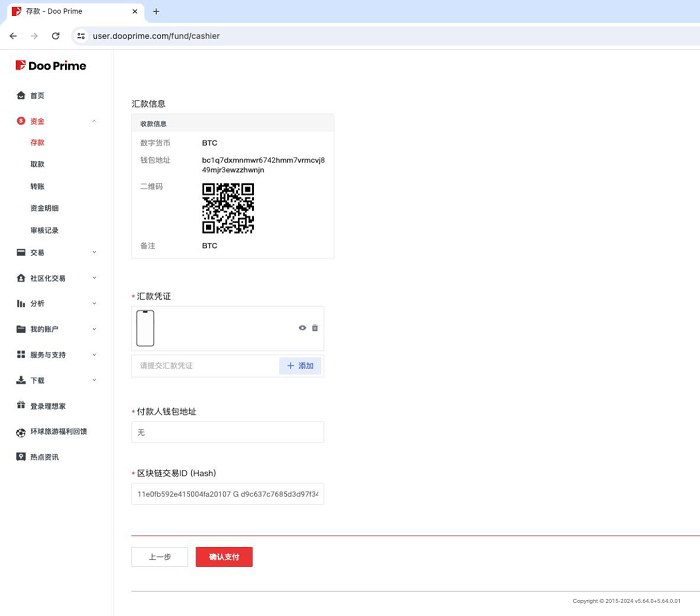Click the 登录理想家 gift icon item
Screen dimensions: 700x616
click(x=47, y=406)
